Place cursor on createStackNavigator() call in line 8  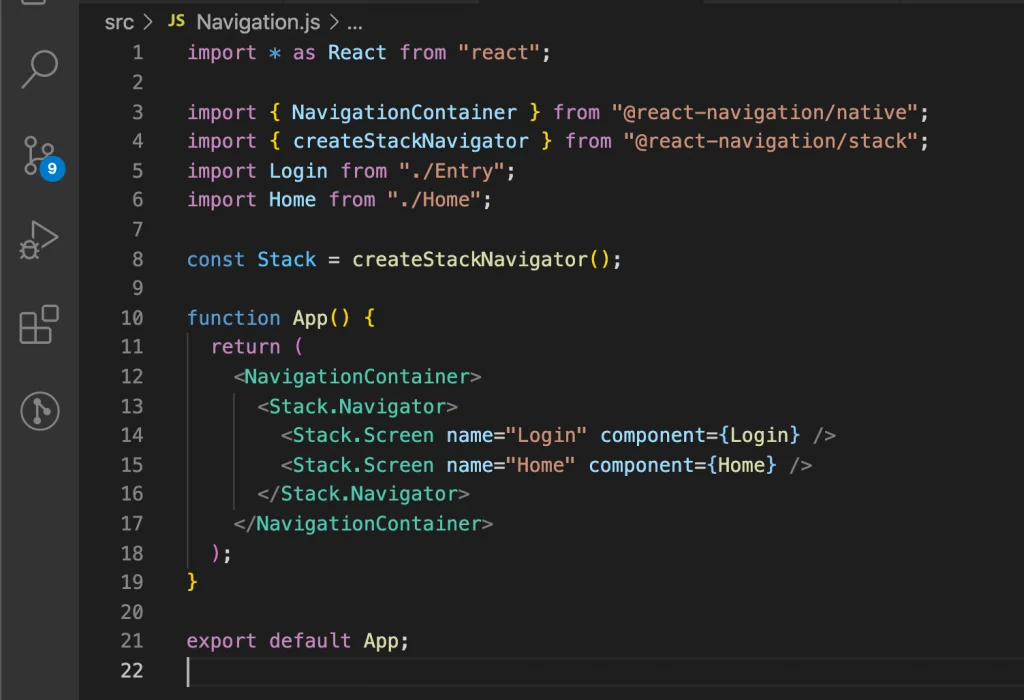pyautogui.click(x=481, y=260)
